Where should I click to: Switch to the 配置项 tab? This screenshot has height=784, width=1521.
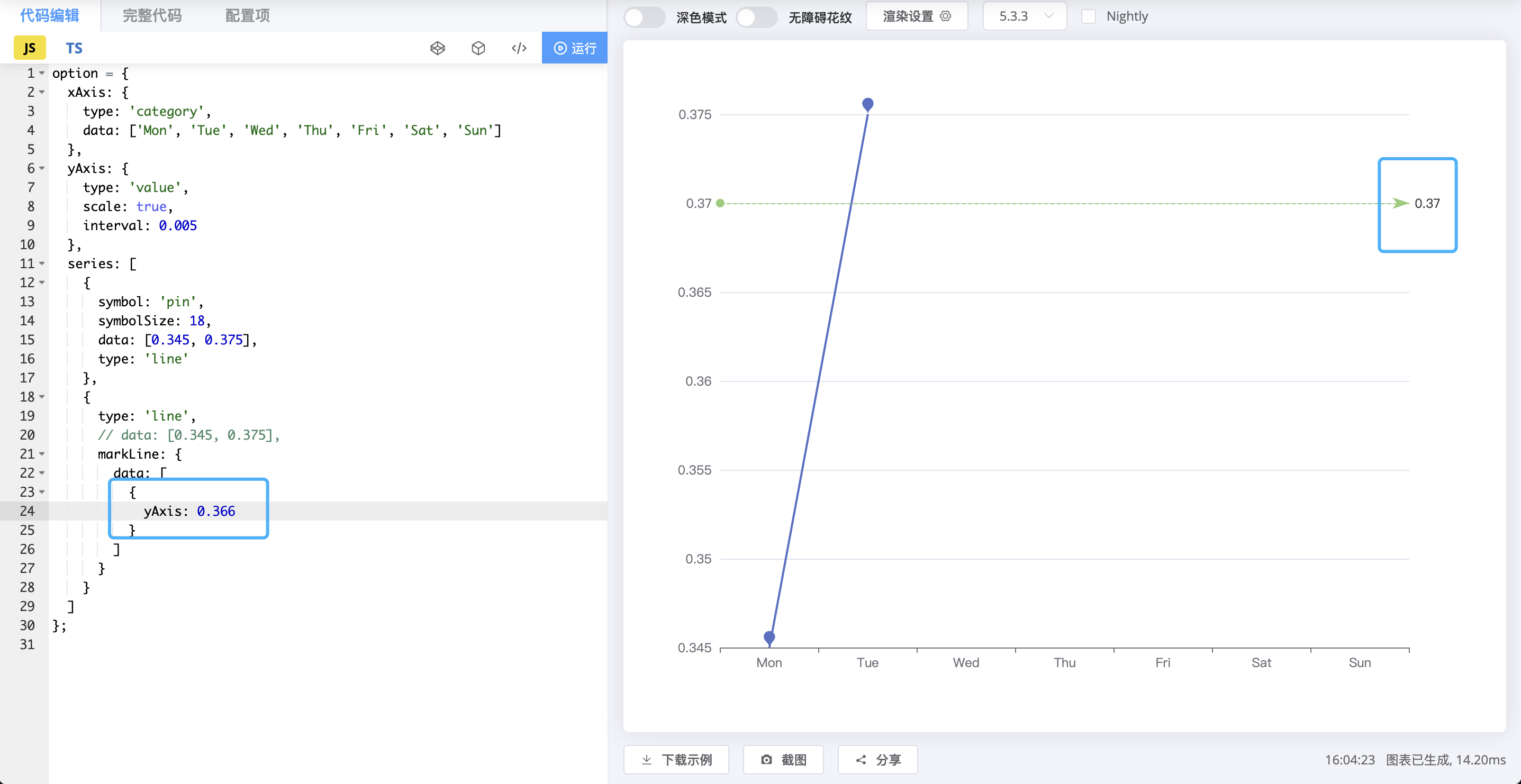[247, 16]
